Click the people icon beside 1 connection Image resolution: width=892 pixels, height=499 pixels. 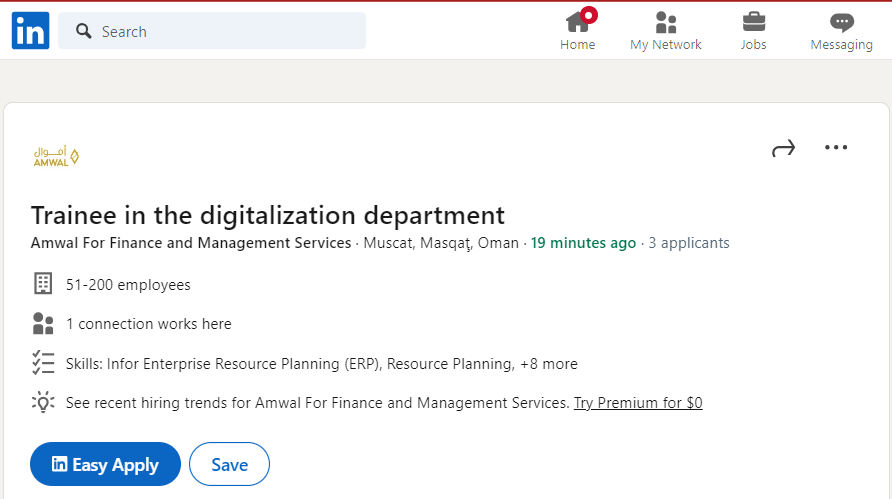pyautogui.click(x=43, y=323)
